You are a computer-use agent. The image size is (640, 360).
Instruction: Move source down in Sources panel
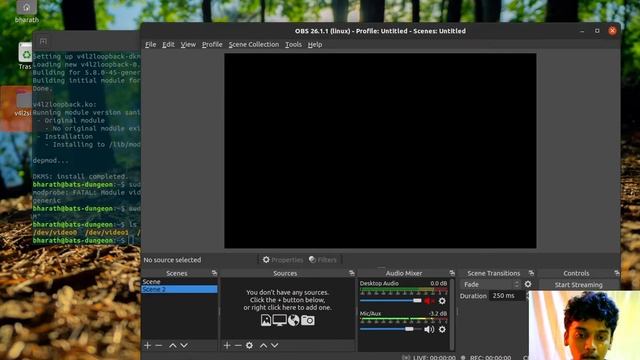[x=275, y=345]
